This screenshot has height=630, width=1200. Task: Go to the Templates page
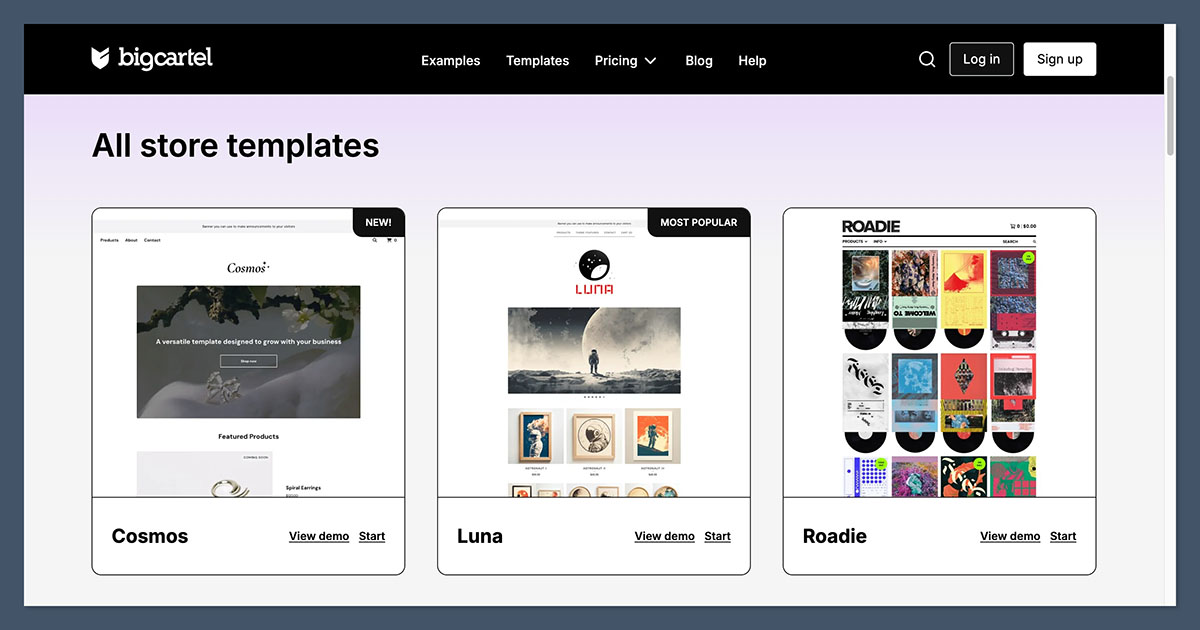coord(537,61)
